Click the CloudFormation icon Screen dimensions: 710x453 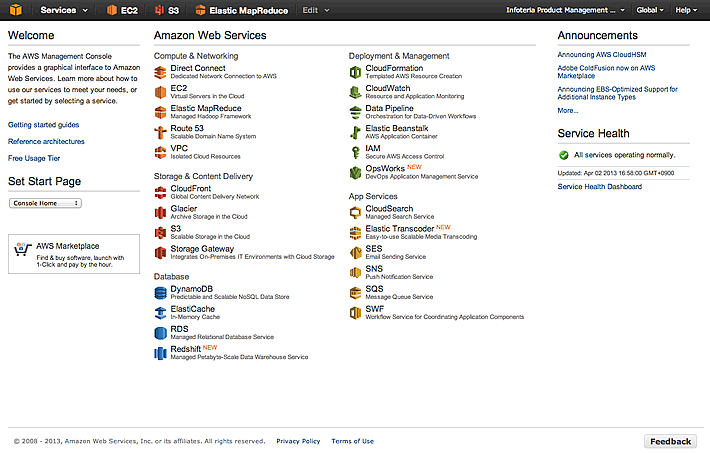355,72
